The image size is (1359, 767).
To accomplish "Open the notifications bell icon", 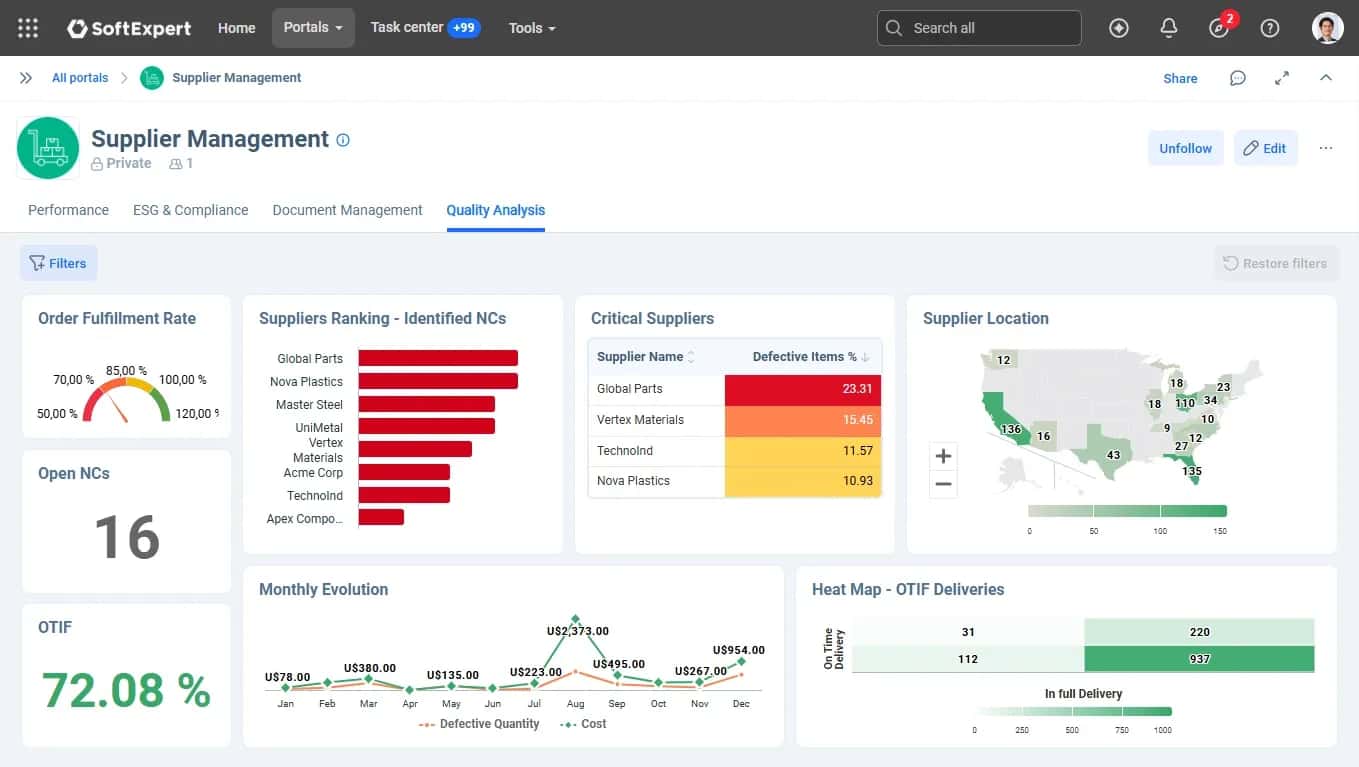I will click(1168, 28).
